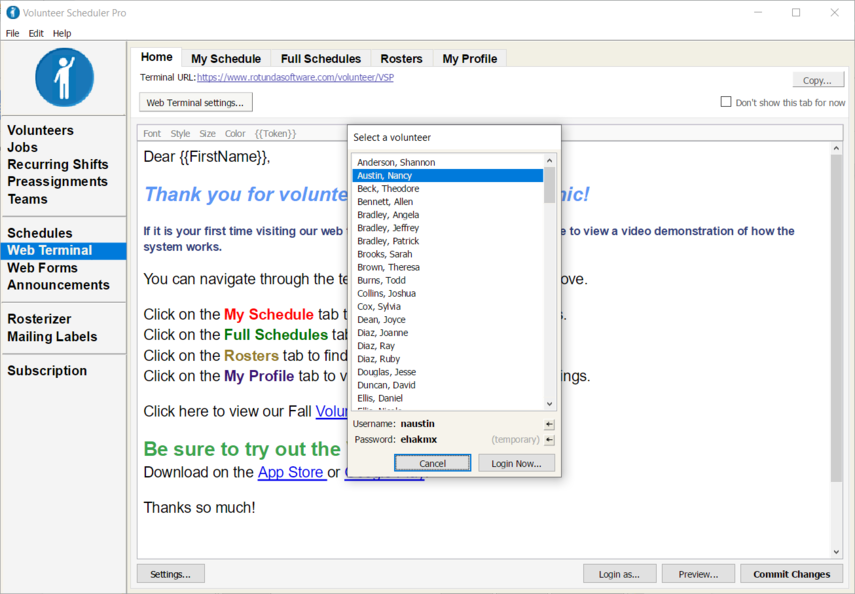Viewport: 855px width, 594px height.
Task: Click the Cancel button in dialog
Action: point(432,463)
